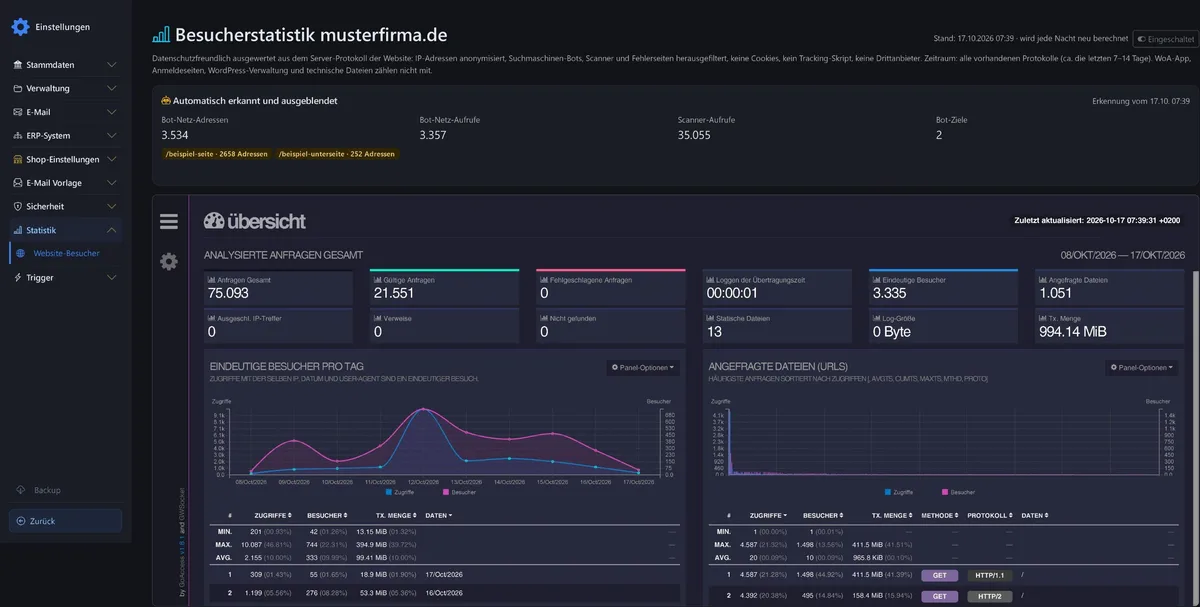Sort requested files table by Protokoll column

tap(989, 515)
